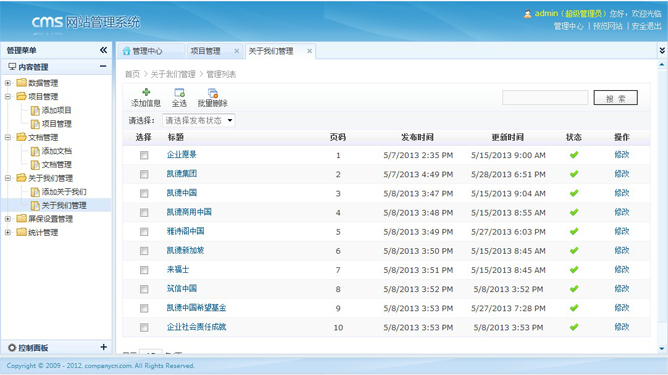
Task: Click 预览网站 link in header
Action: click(x=608, y=26)
